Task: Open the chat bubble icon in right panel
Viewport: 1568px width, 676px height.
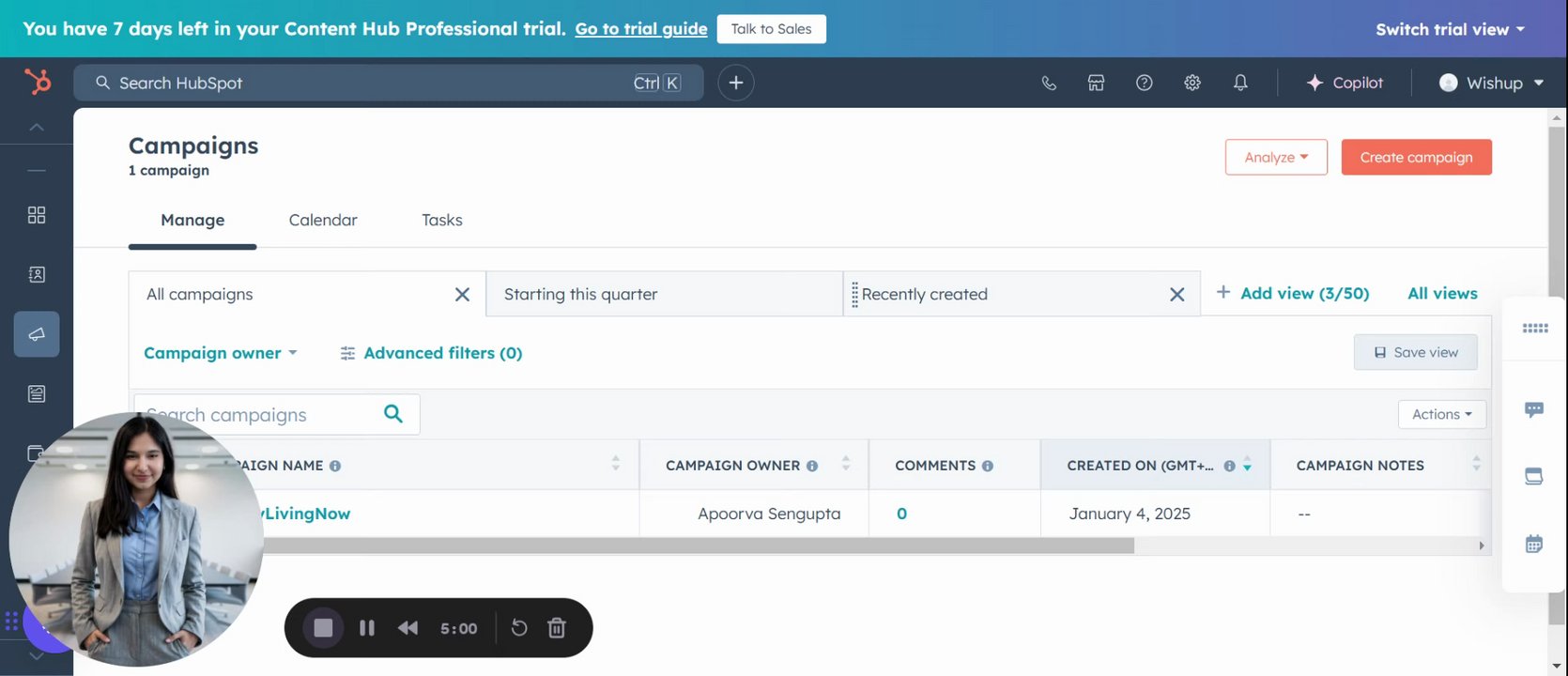Action: point(1534,409)
